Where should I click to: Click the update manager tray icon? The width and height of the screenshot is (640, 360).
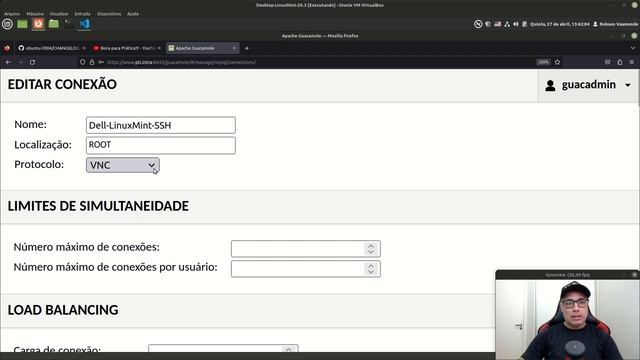pos(524,24)
